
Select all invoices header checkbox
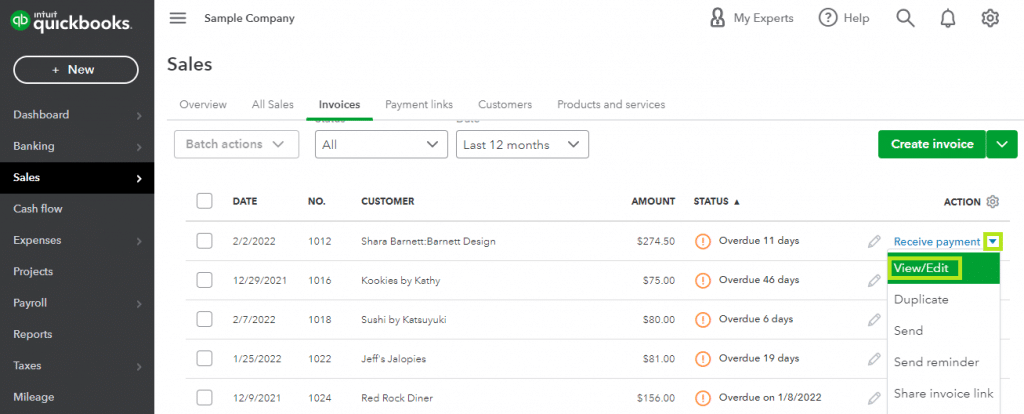coord(204,201)
